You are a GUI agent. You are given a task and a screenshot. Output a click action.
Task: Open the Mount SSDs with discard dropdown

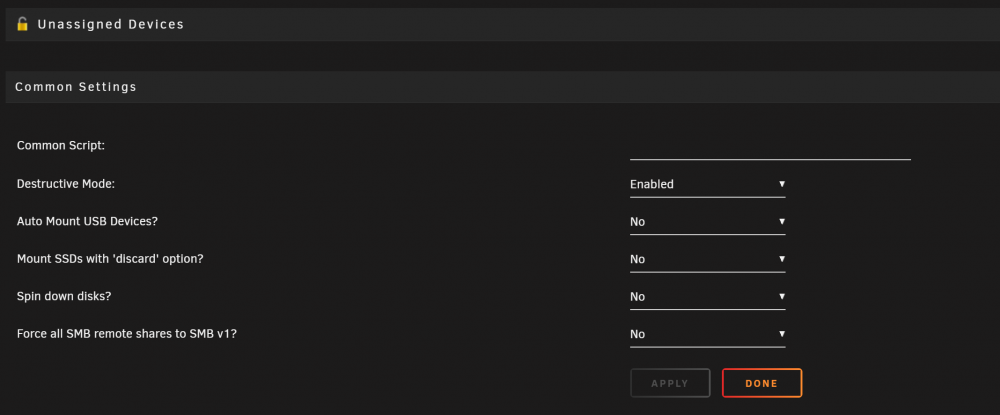tap(707, 259)
